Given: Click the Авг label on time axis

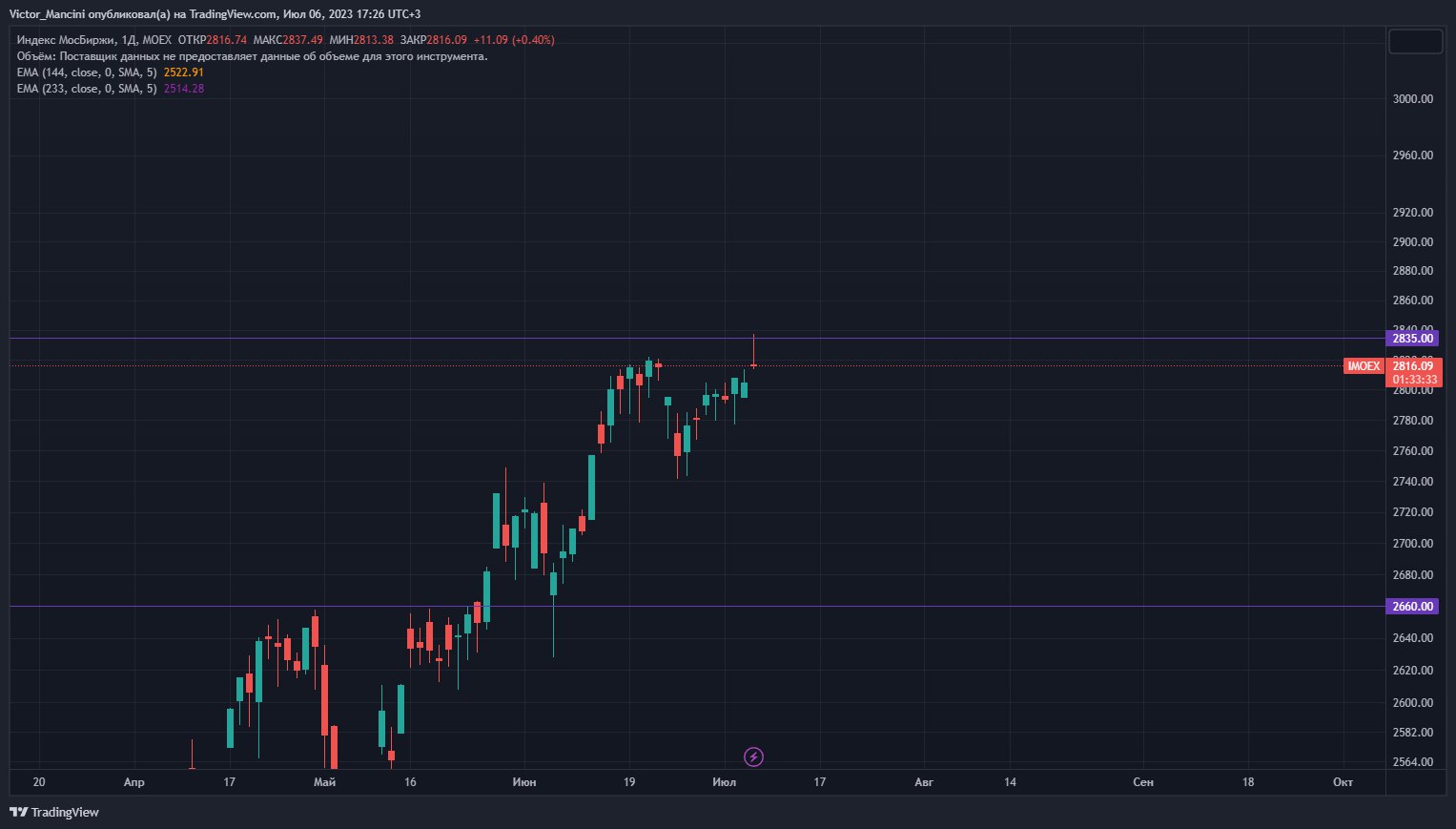Looking at the screenshot, I should [923, 782].
